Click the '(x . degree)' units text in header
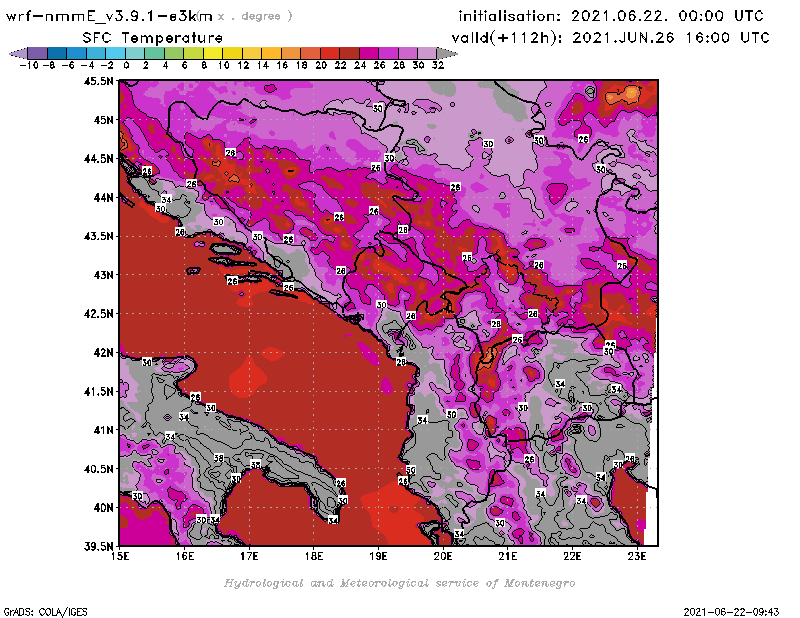Screen dimensions: 800x618 (x=246, y=16)
